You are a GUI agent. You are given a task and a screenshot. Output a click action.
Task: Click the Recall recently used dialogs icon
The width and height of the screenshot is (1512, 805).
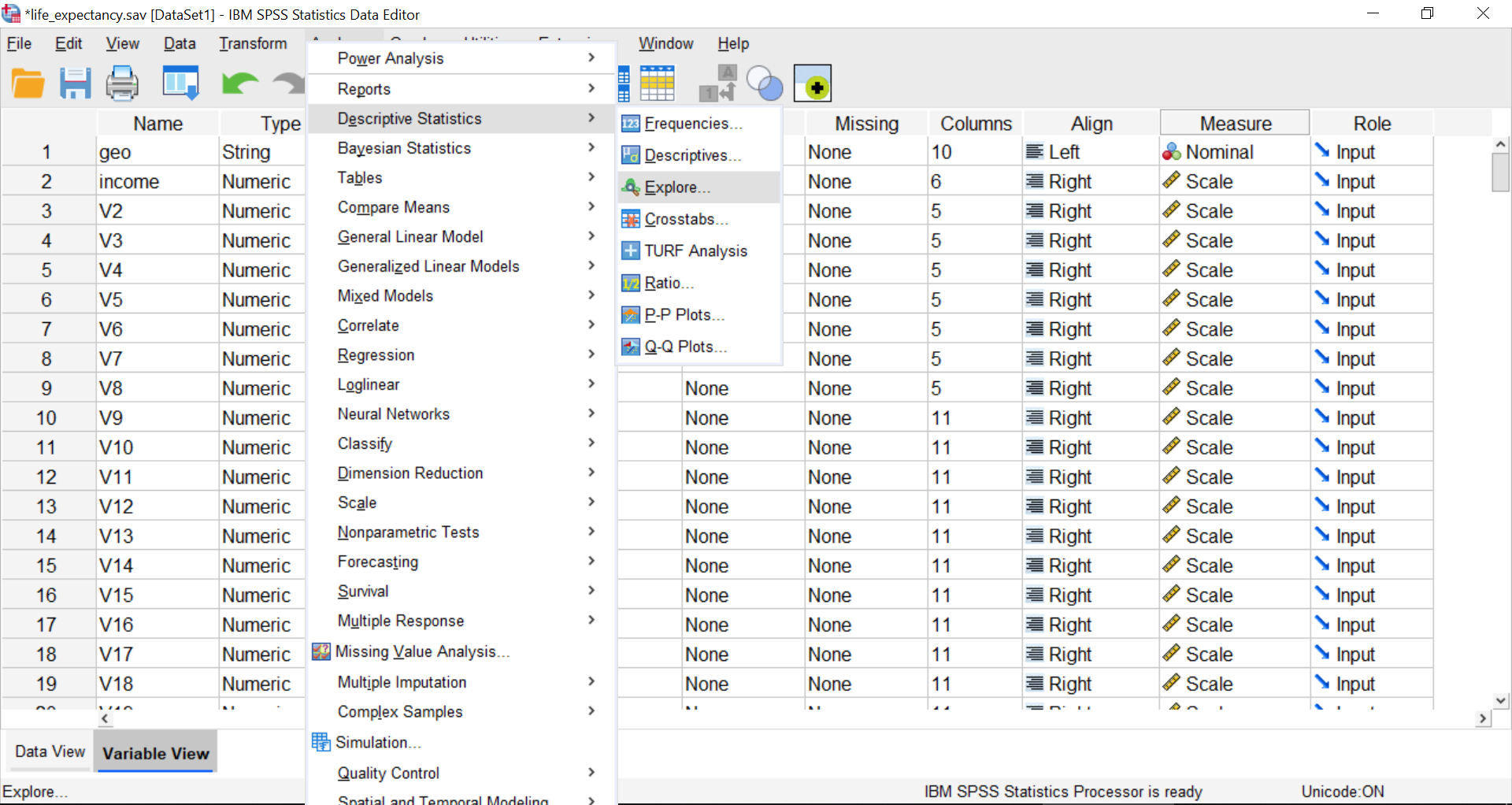point(180,83)
